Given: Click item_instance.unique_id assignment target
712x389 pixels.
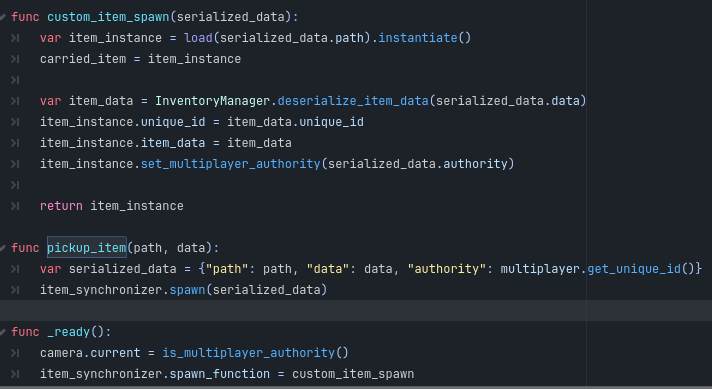Looking at the screenshot, I should pyautogui.click(x=123, y=122).
